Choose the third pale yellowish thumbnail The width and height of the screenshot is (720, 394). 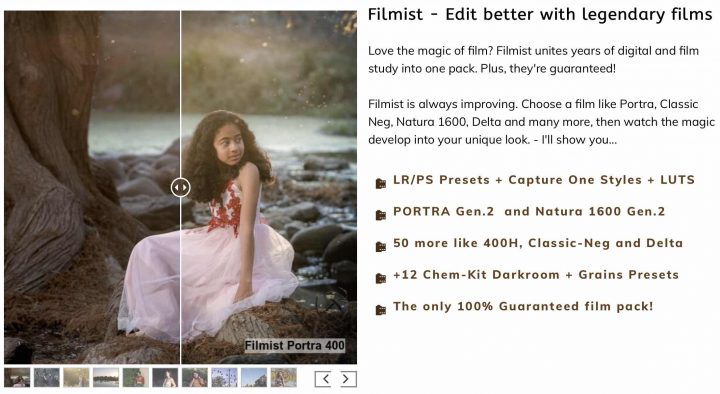pos(76,377)
